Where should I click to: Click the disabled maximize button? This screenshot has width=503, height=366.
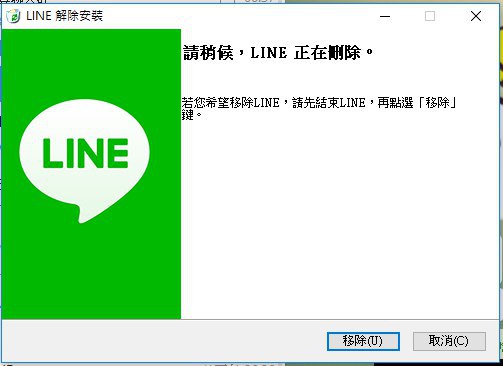tap(430, 16)
